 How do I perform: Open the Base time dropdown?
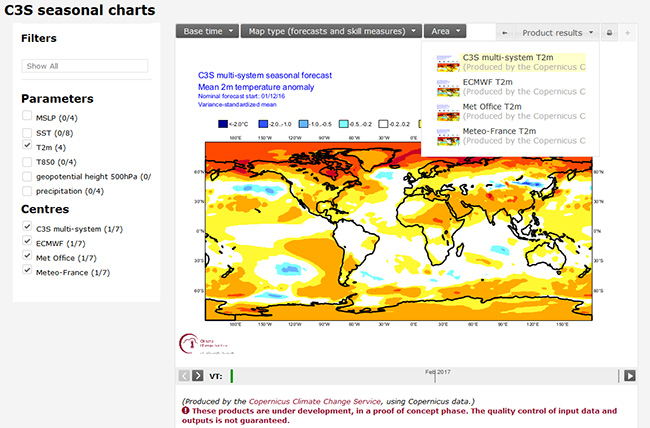(207, 31)
